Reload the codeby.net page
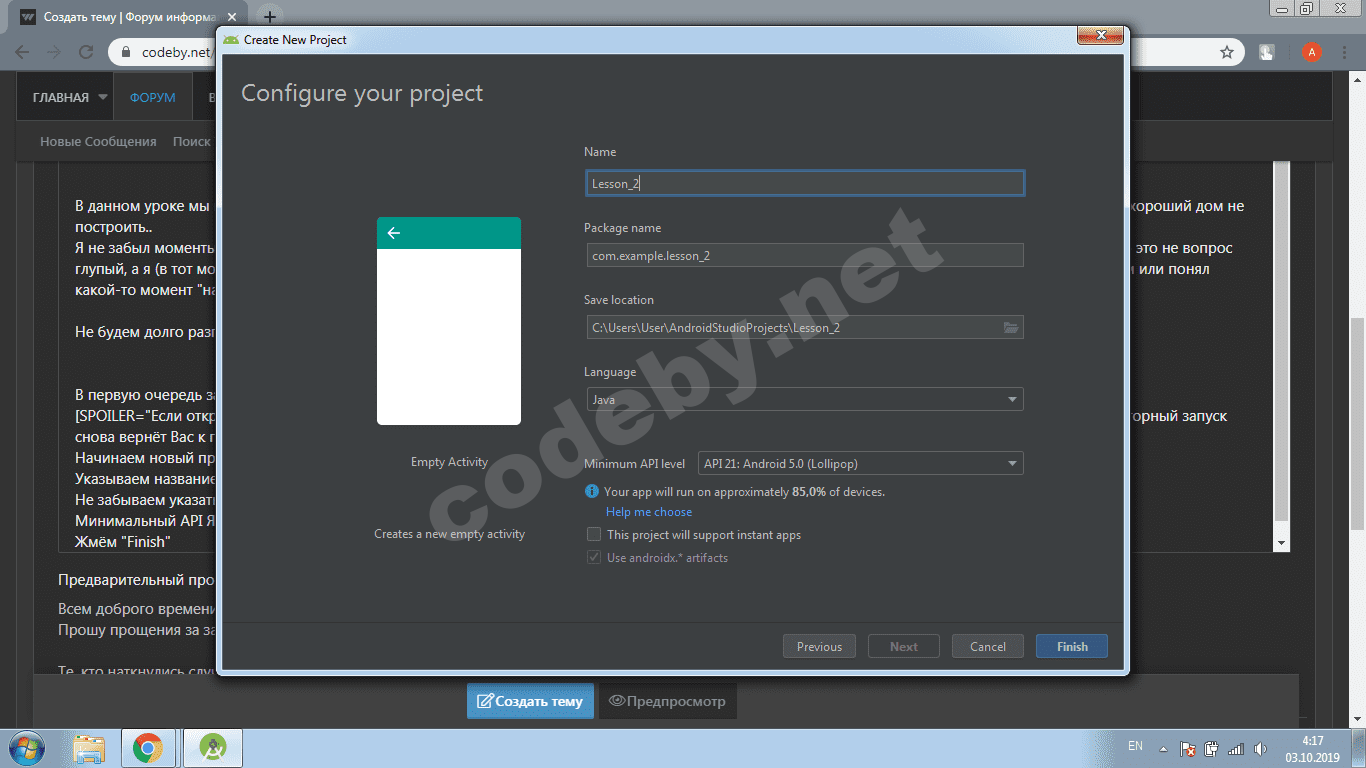This screenshot has height=768, width=1366. [x=87, y=52]
